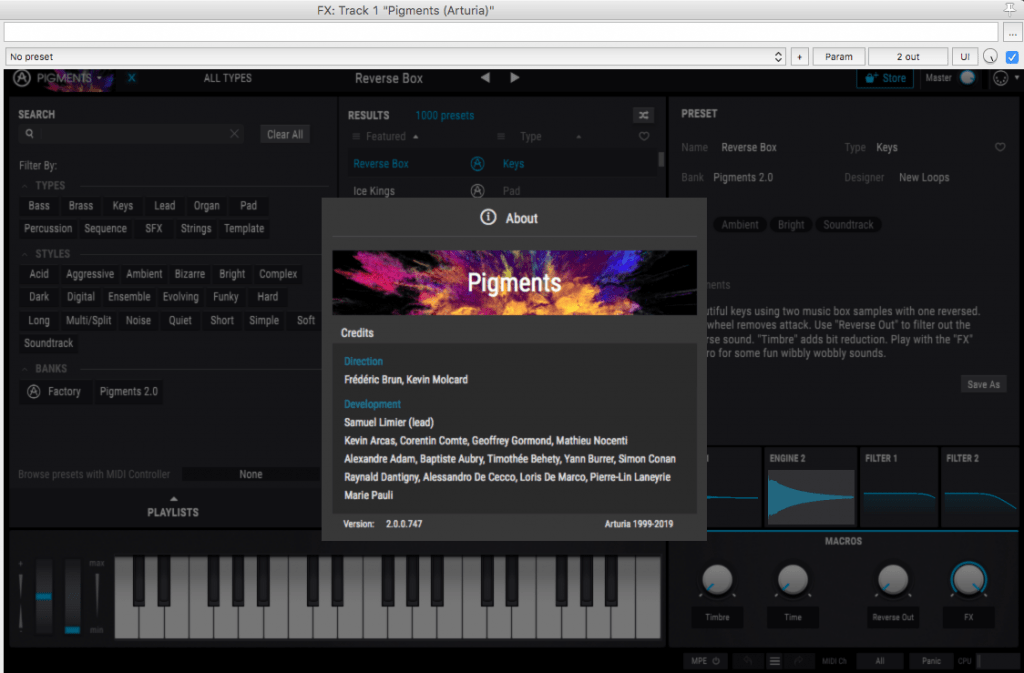Toggle the Pigments 2.0 bank filter
Image resolution: width=1024 pixels, height=673 pixels.
(129, 392)
